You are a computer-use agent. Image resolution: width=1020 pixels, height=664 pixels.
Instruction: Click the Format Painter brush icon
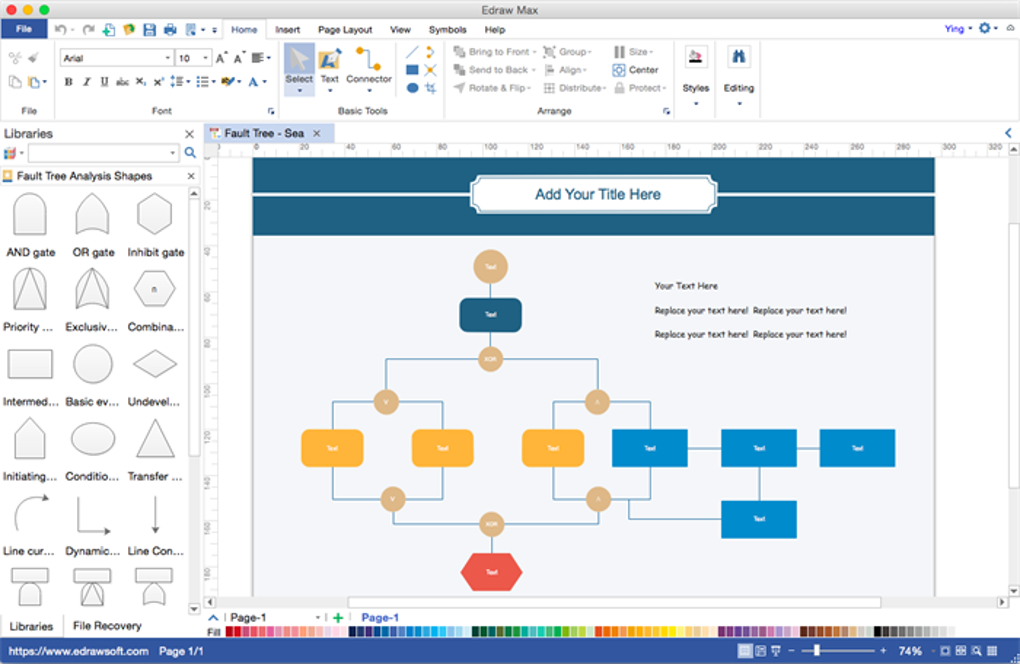(x=33, y=58)
